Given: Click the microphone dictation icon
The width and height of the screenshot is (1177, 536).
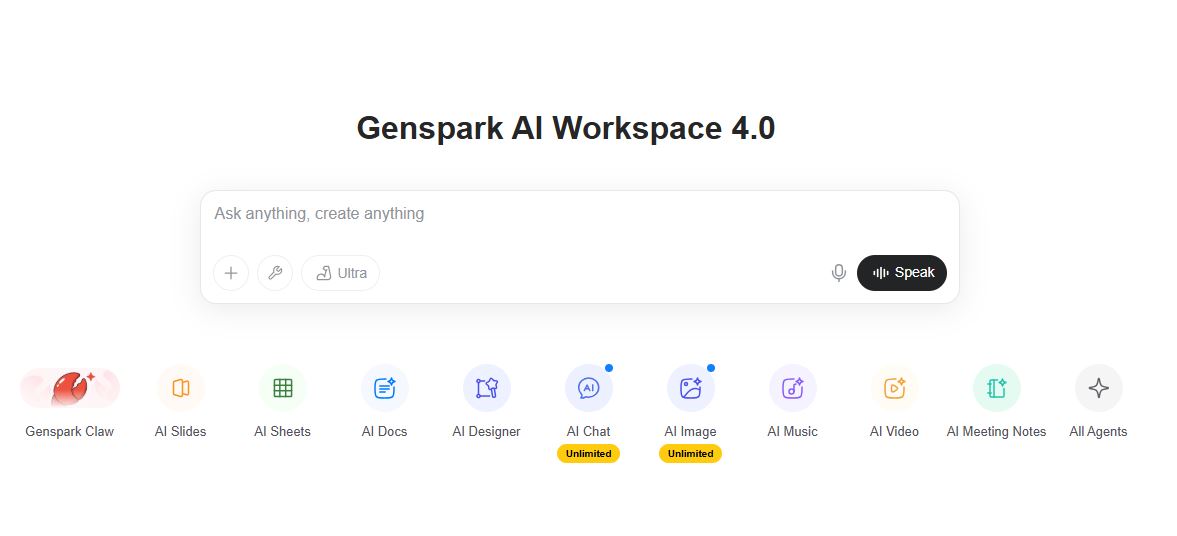Looking at the screenshot, I should click(839, 273).
